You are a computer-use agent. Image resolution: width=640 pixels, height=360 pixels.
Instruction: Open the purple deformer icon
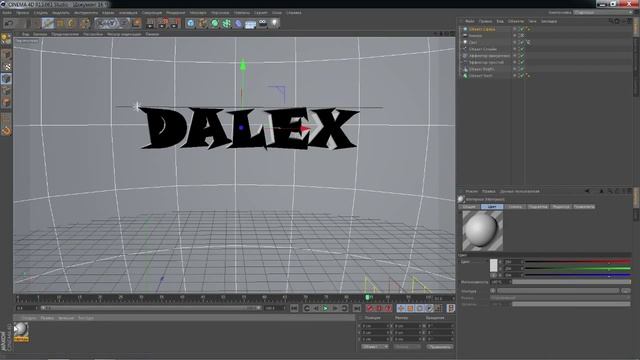point(239,23)
